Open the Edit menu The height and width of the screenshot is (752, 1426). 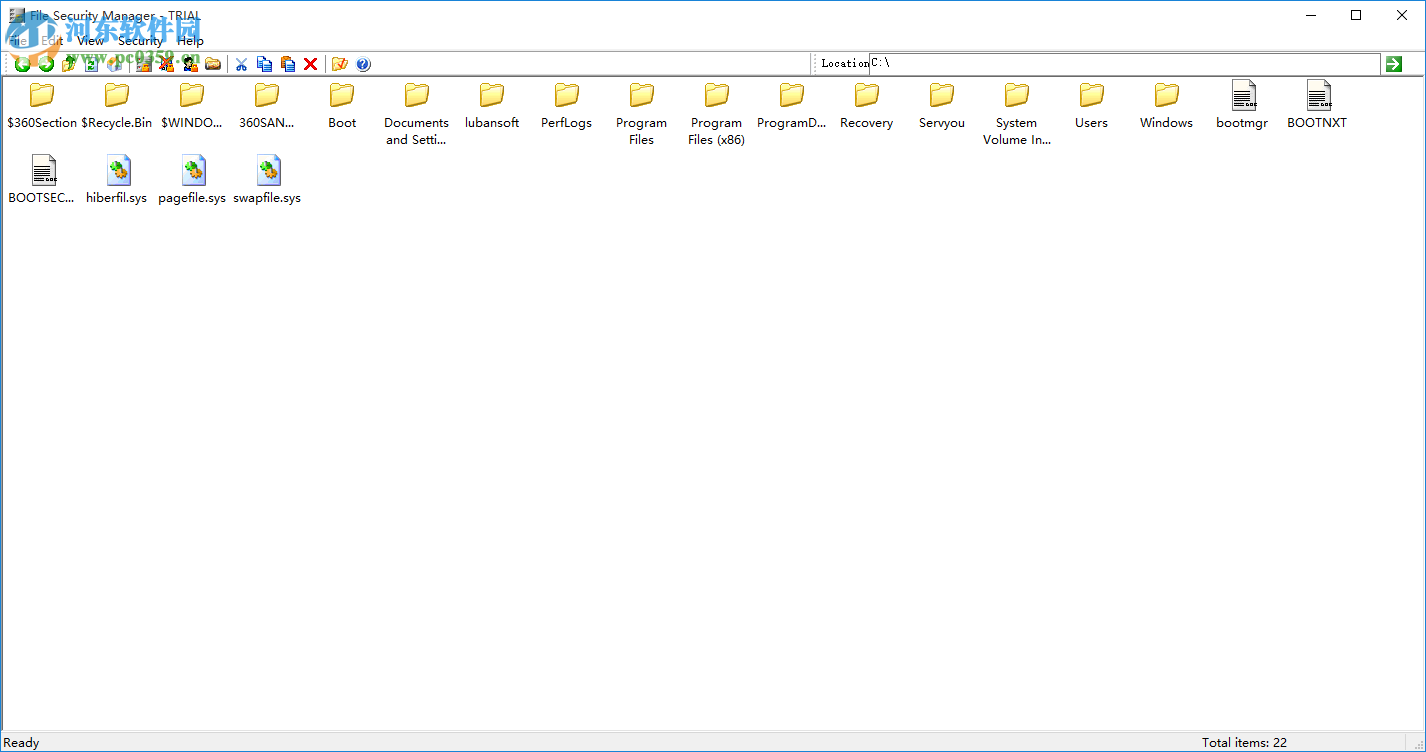pos(53,41)
